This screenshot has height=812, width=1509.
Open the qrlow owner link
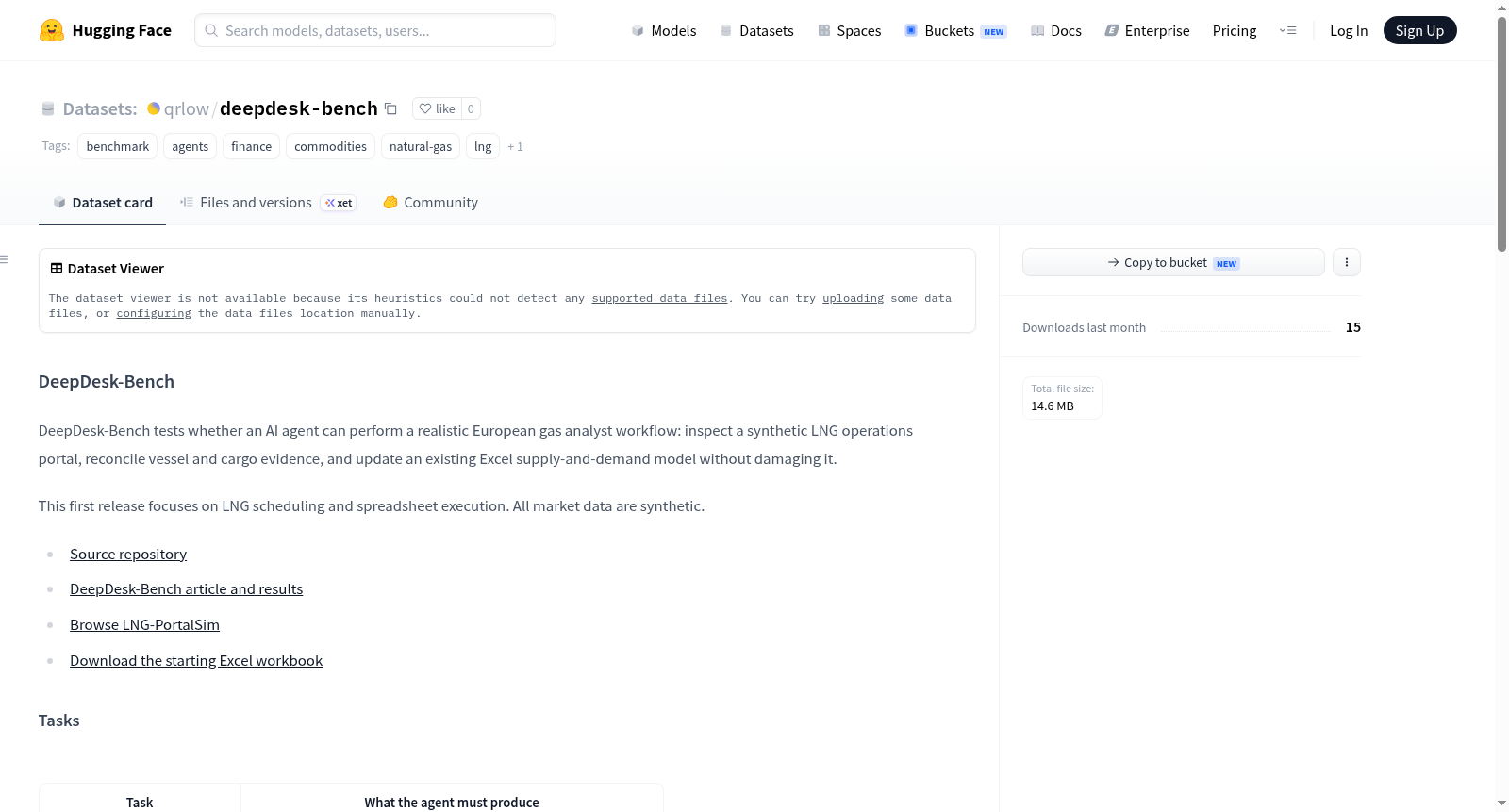[187, 108]
